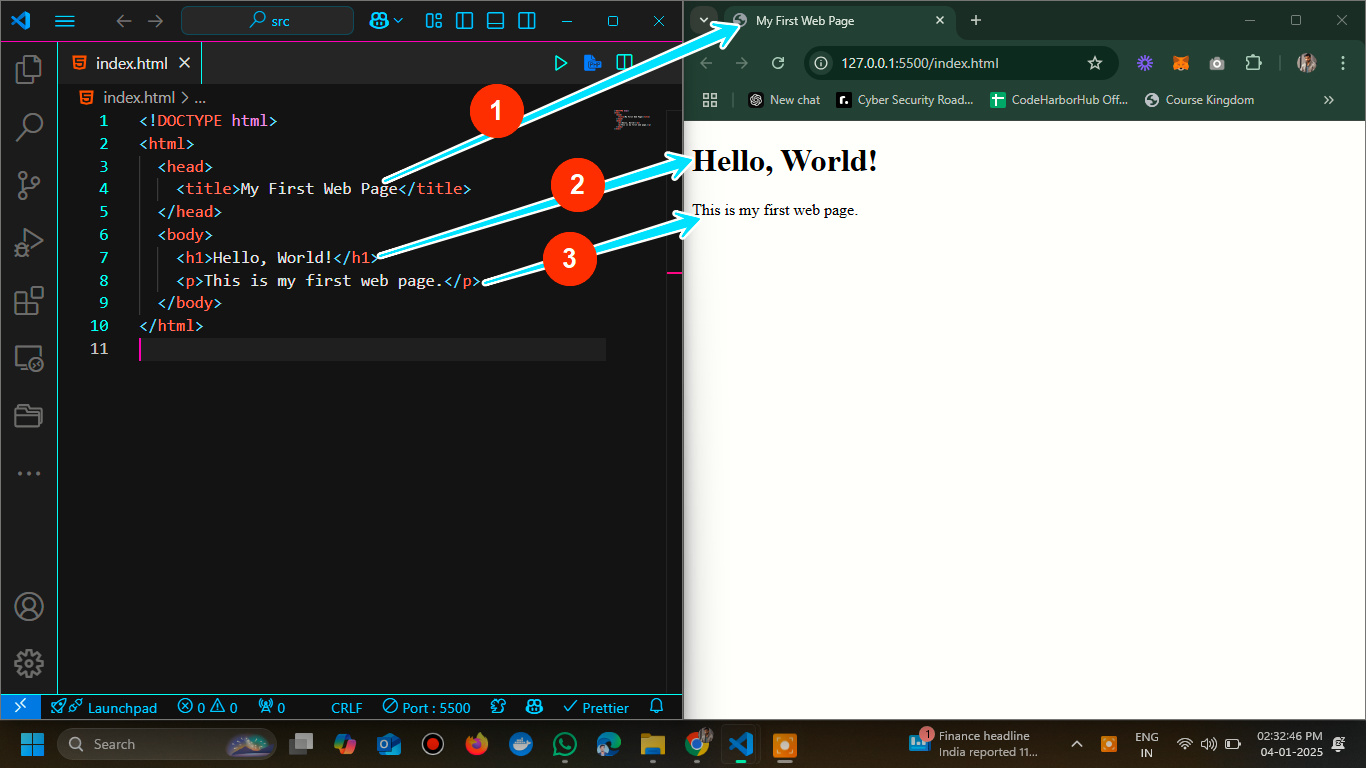Click the Search icon in the activity bar
This screenshot has width=1366, height=768.
click(28, 127)
